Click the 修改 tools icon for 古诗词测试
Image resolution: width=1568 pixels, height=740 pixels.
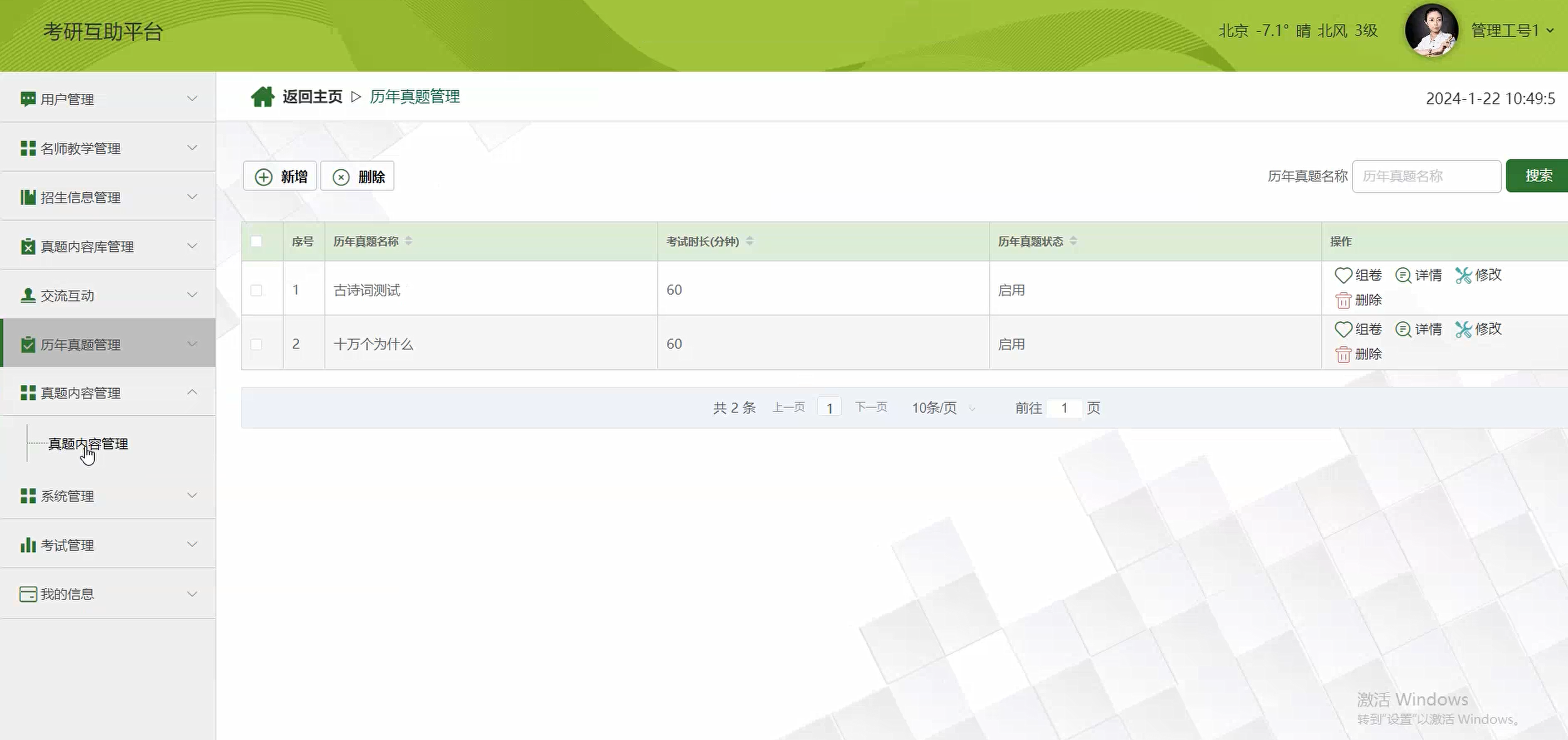[1463, 275]
